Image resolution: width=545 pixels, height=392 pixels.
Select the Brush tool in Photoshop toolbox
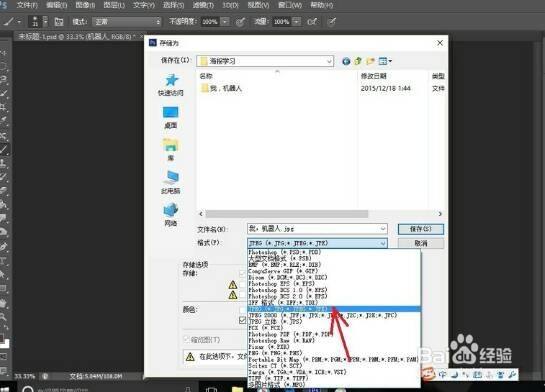(4, 149)
